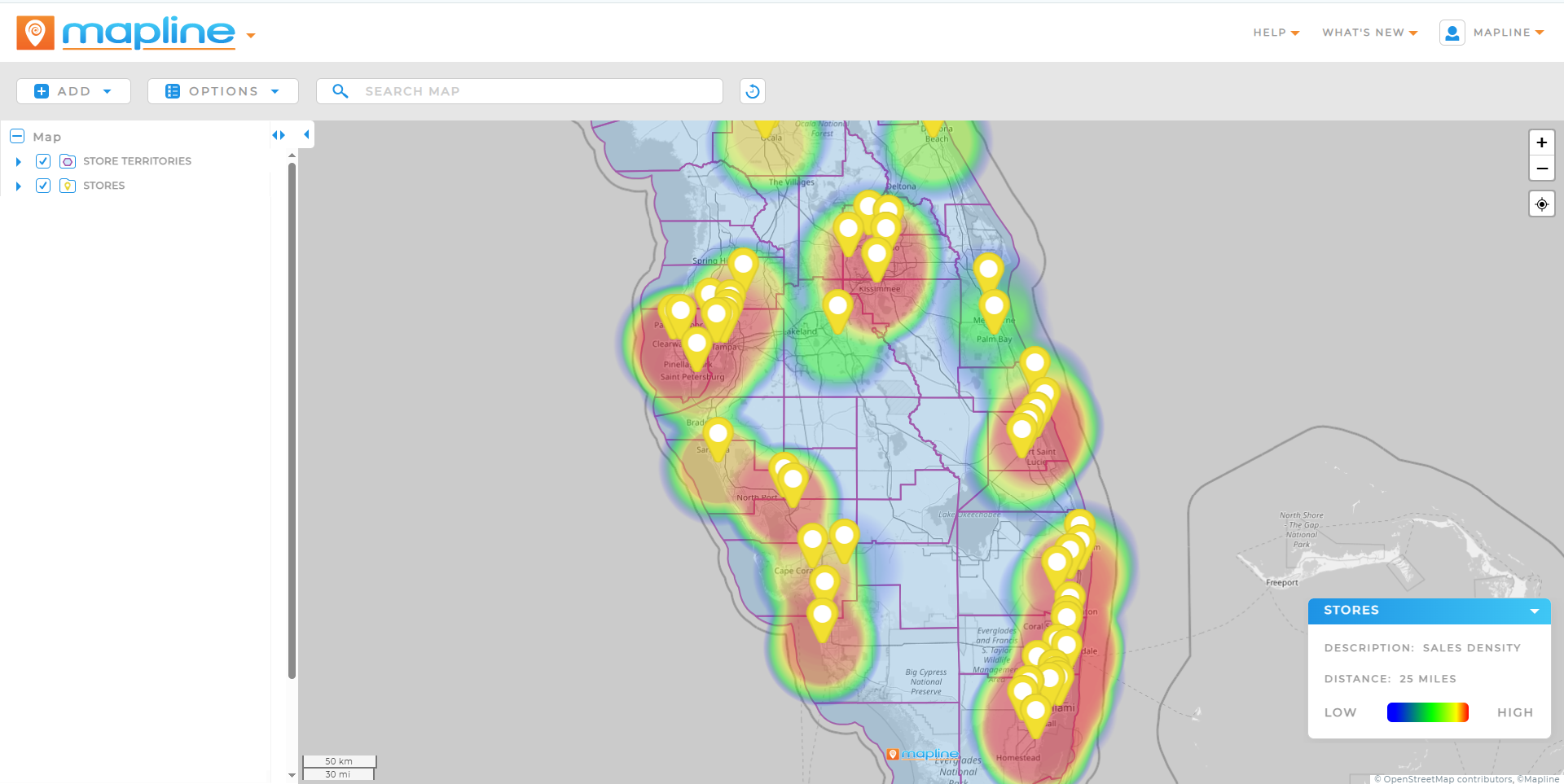This screenshot has height=784, width=1564.
Task: Click the map history reset icon
Action: click(x=751, y=90)
